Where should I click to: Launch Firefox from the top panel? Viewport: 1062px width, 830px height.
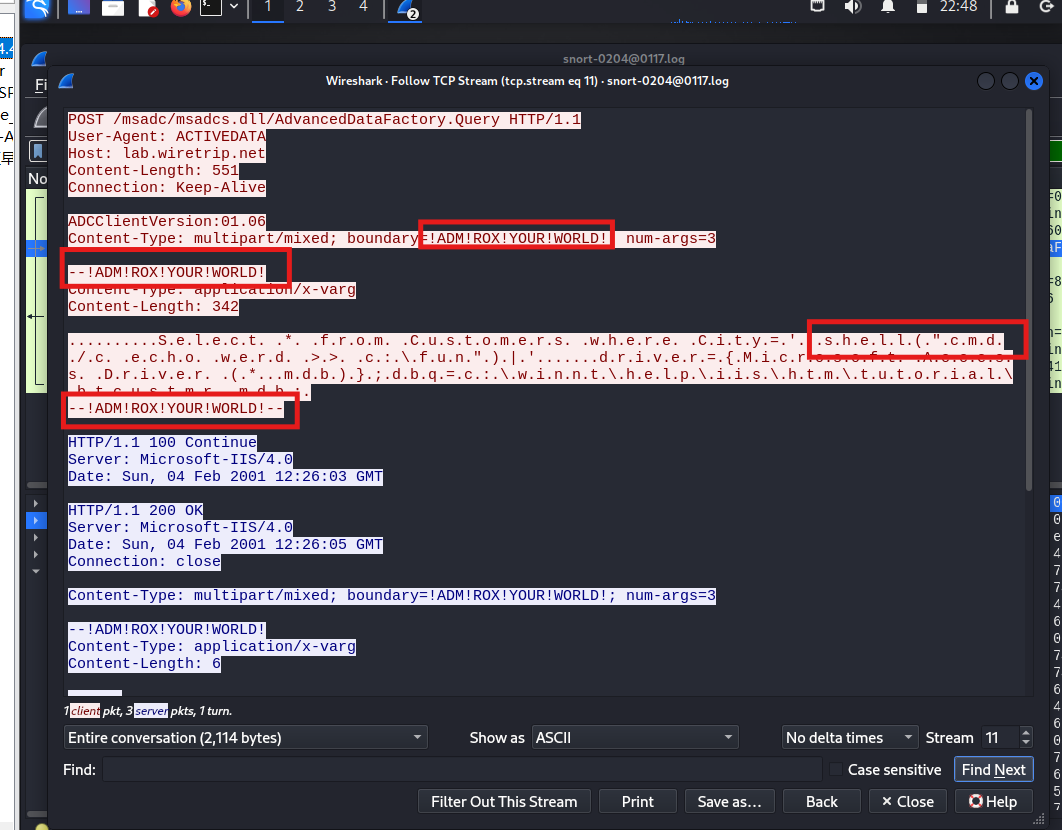180,8
